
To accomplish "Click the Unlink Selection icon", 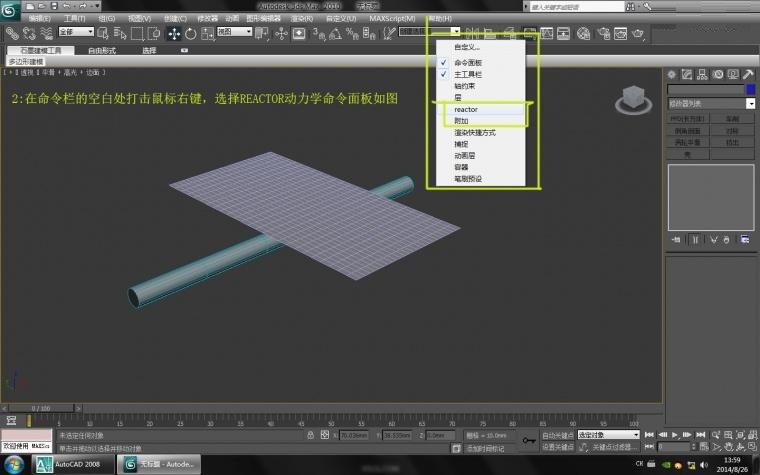I will click(29, 33).
